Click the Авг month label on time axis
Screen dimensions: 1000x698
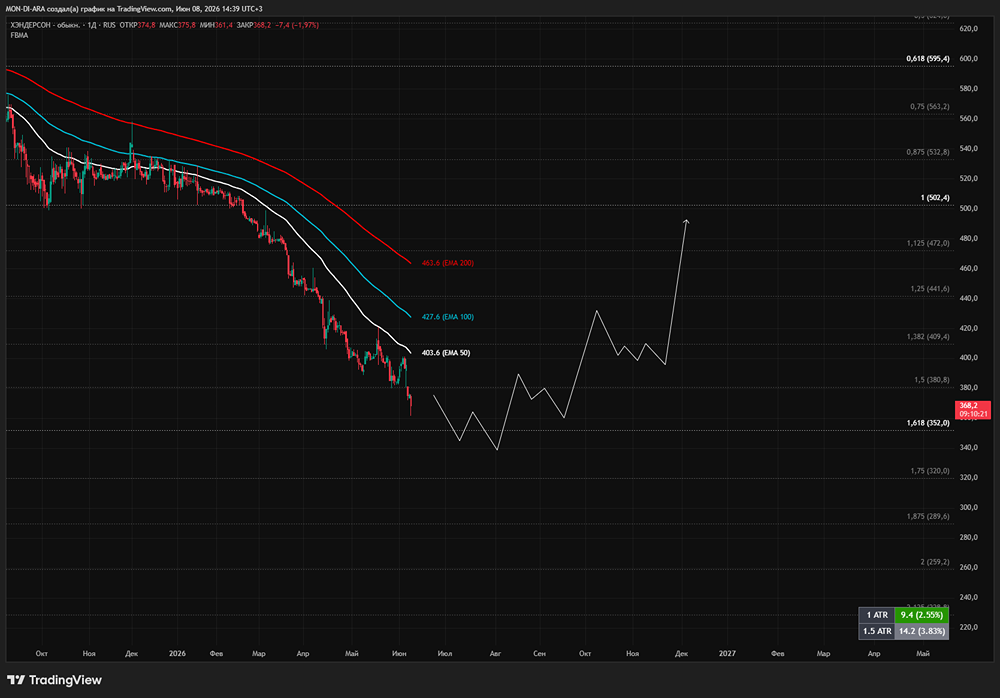[x=495, y=654]
